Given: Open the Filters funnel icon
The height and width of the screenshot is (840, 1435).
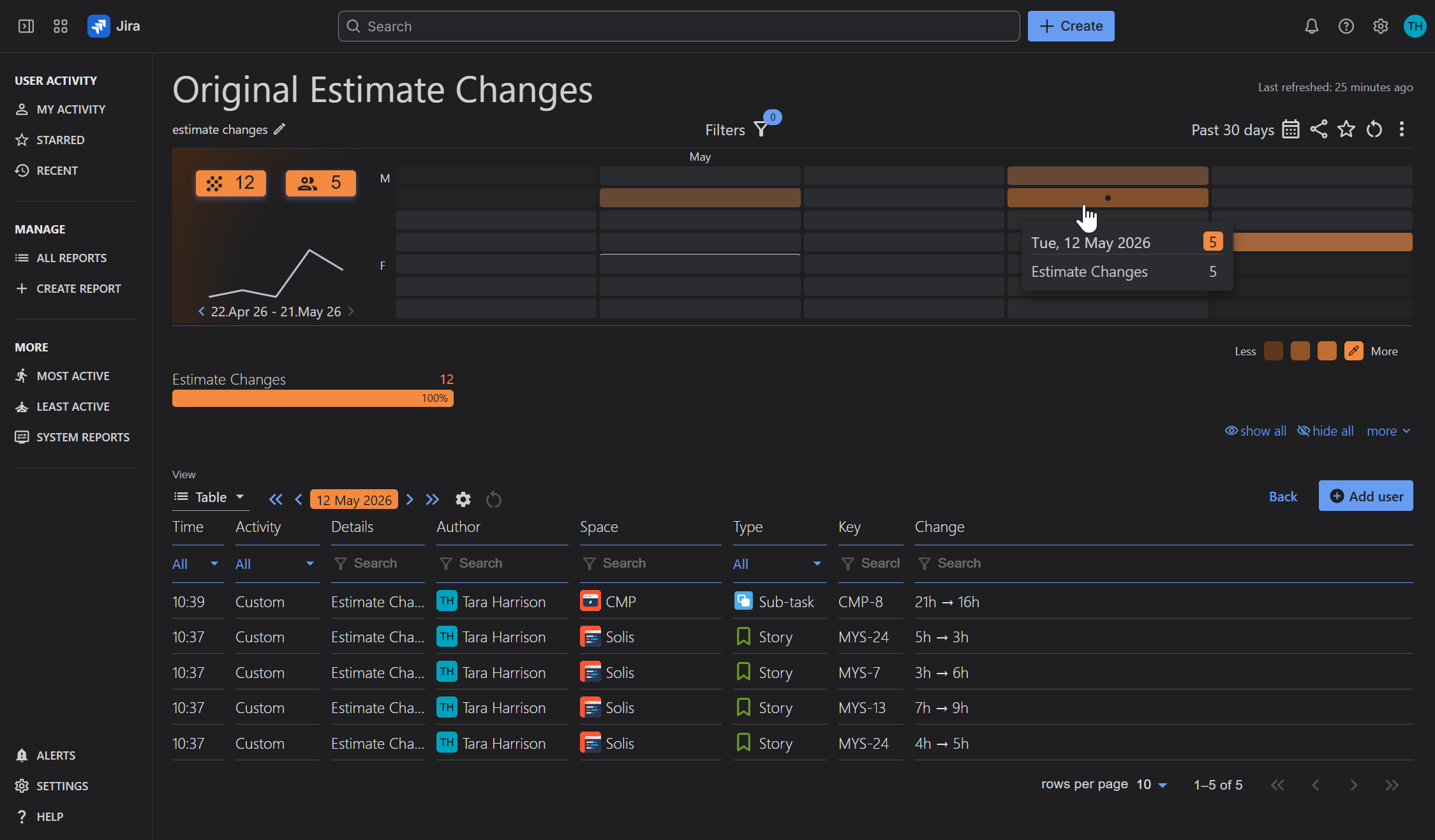Looking at the screenshot, I should coord(761,129).
